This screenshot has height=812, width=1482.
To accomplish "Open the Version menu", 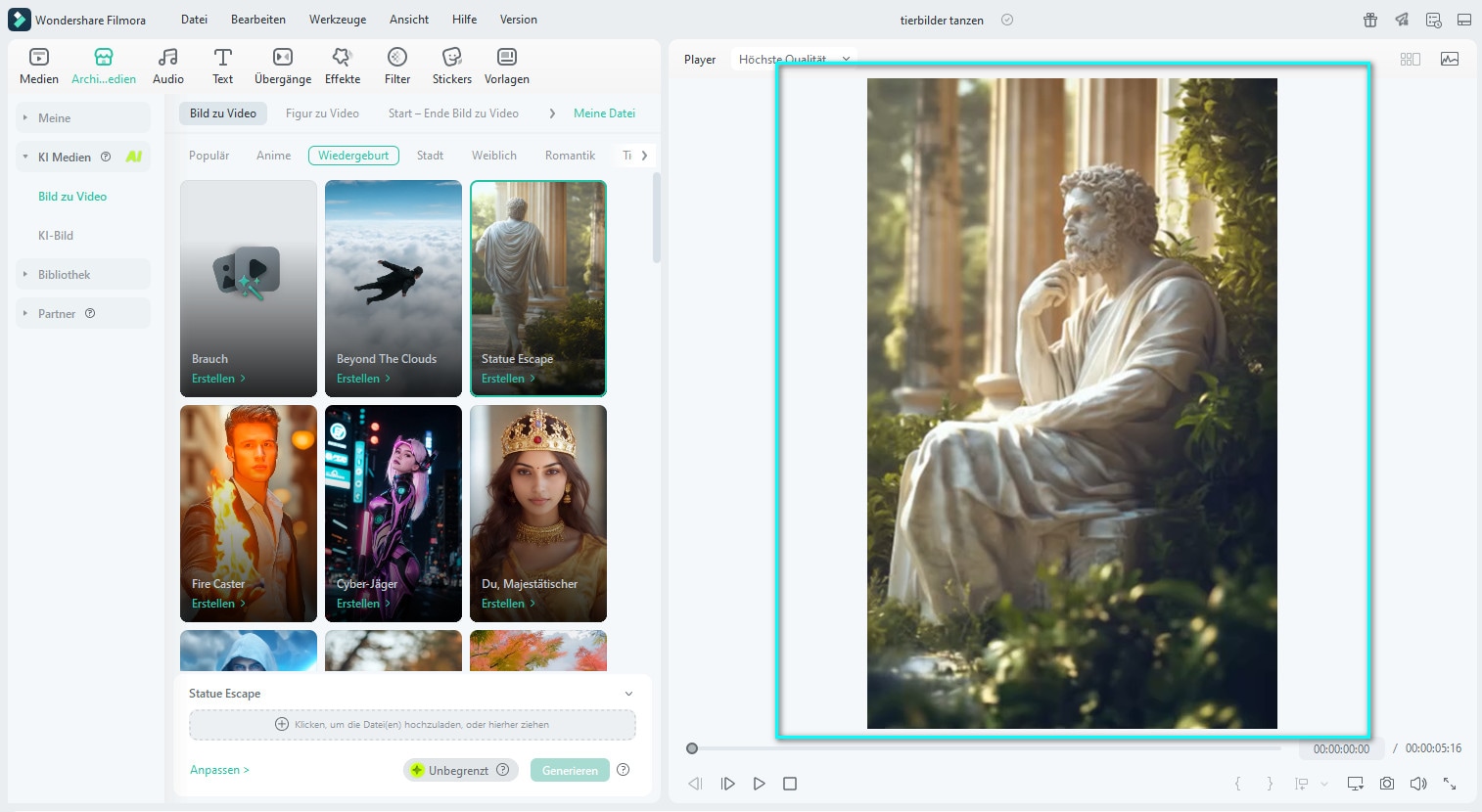I will [519, 20].
